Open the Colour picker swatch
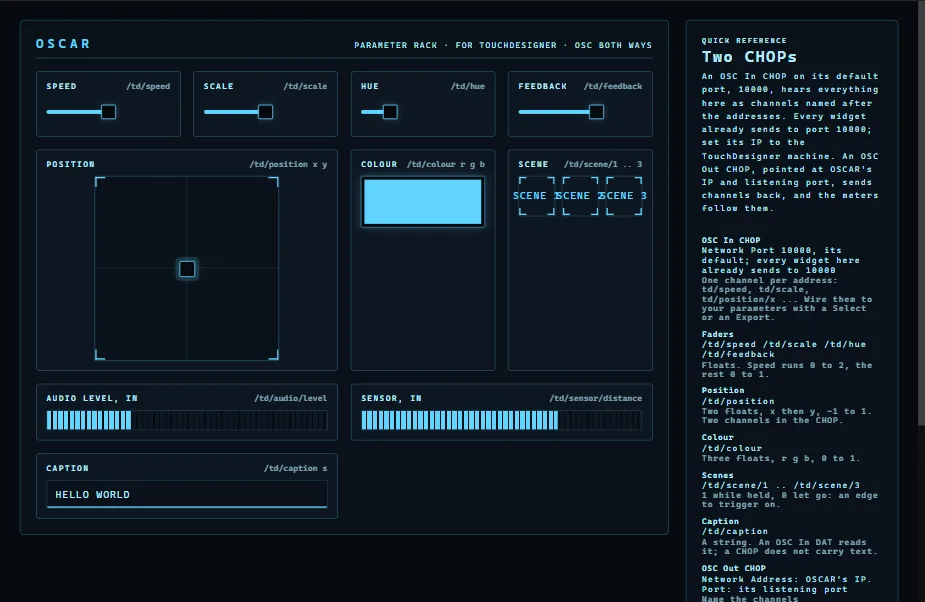This screenshot has width=925, height=602. tap(423, 202)
